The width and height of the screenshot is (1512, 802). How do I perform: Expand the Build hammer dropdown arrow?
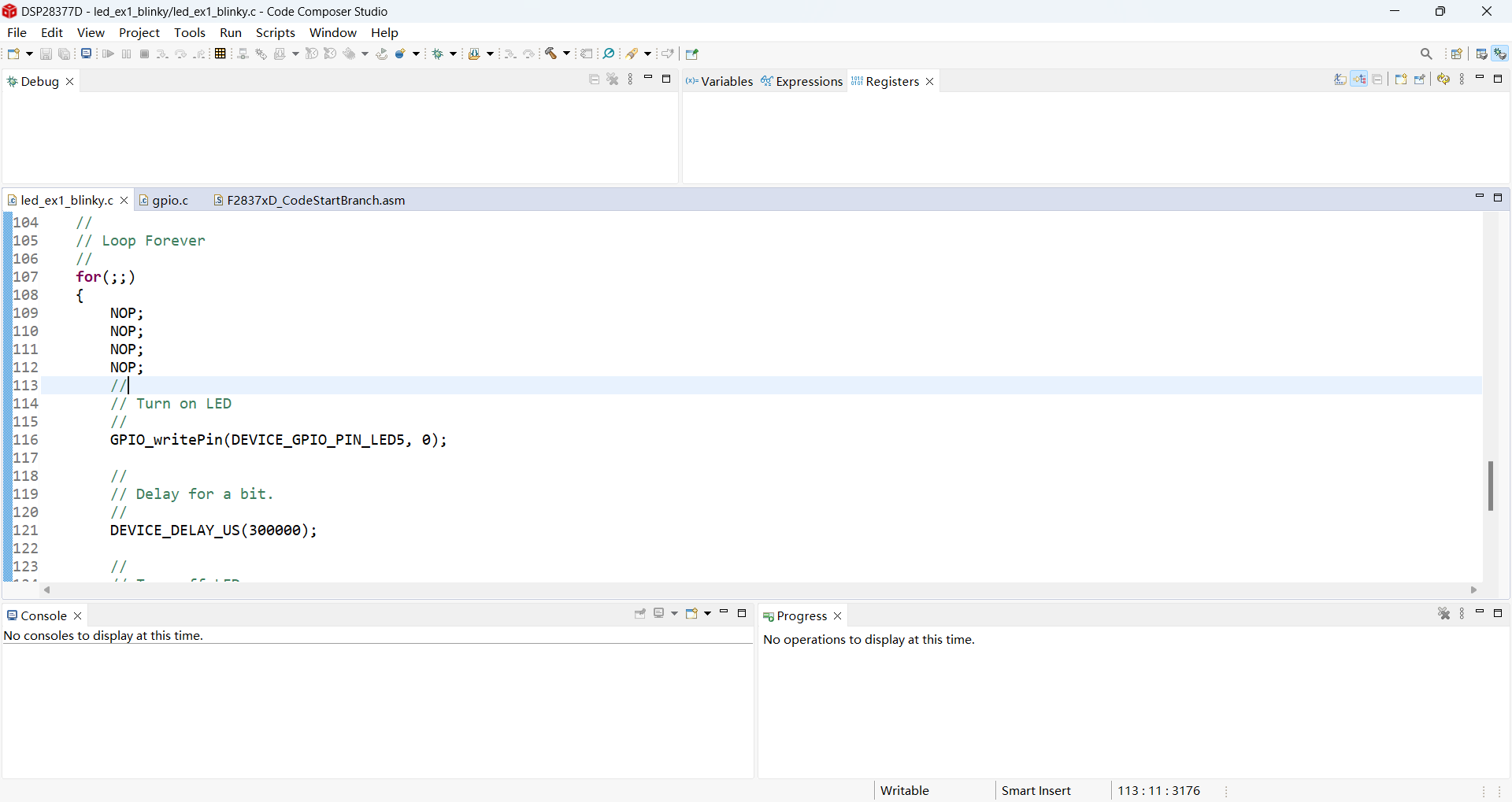tap(567, 54)
